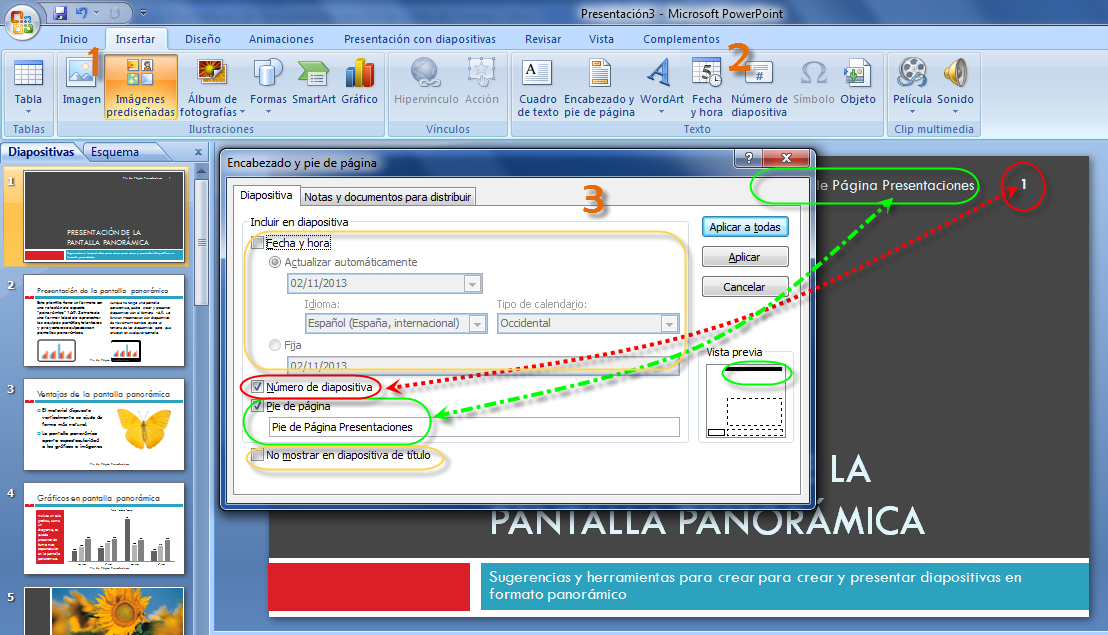Redo action in quick access toolbar
The image size is (1108, 635).
(115, 13)
